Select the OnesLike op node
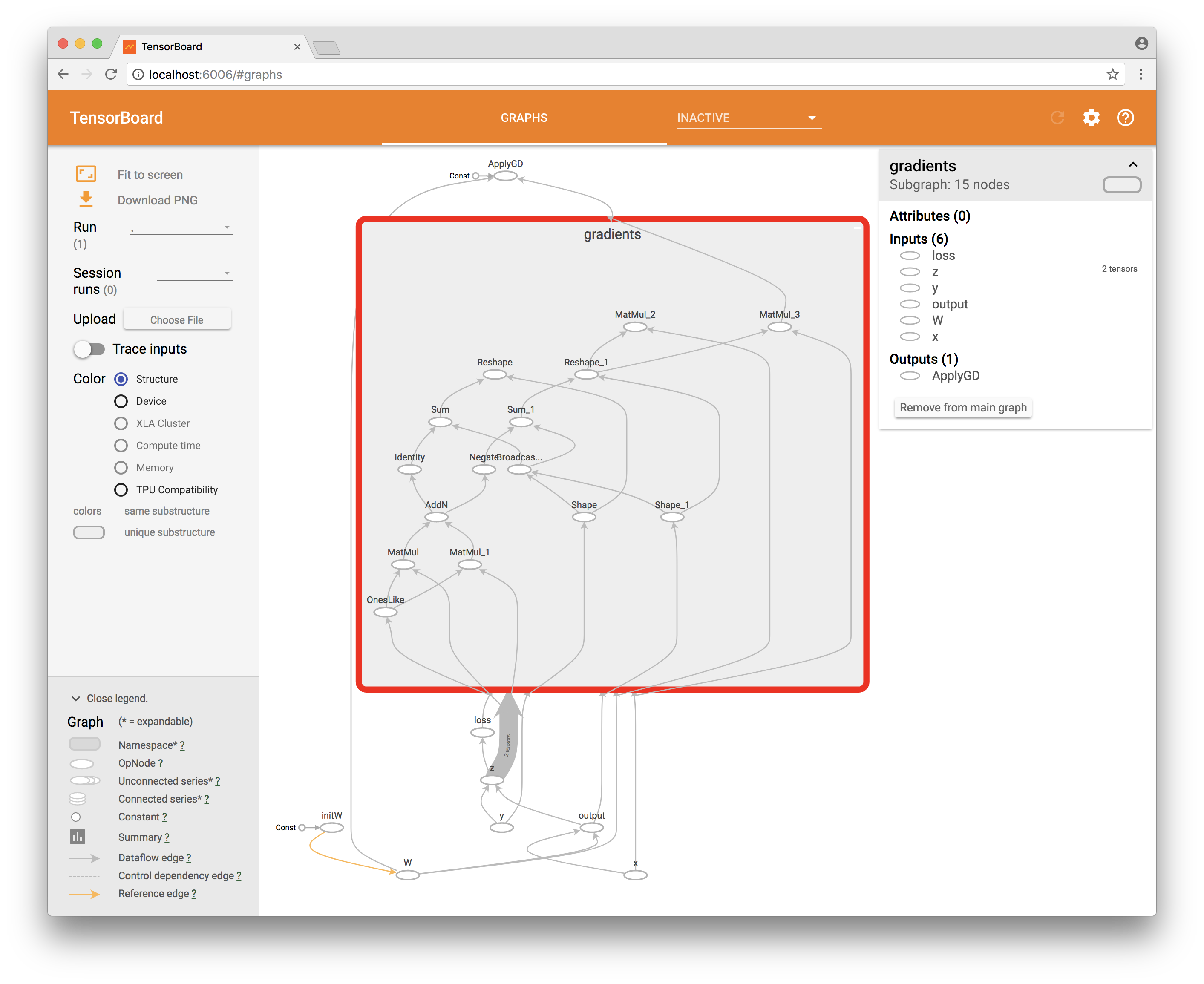1204x984 pixels. click(386, 612)
